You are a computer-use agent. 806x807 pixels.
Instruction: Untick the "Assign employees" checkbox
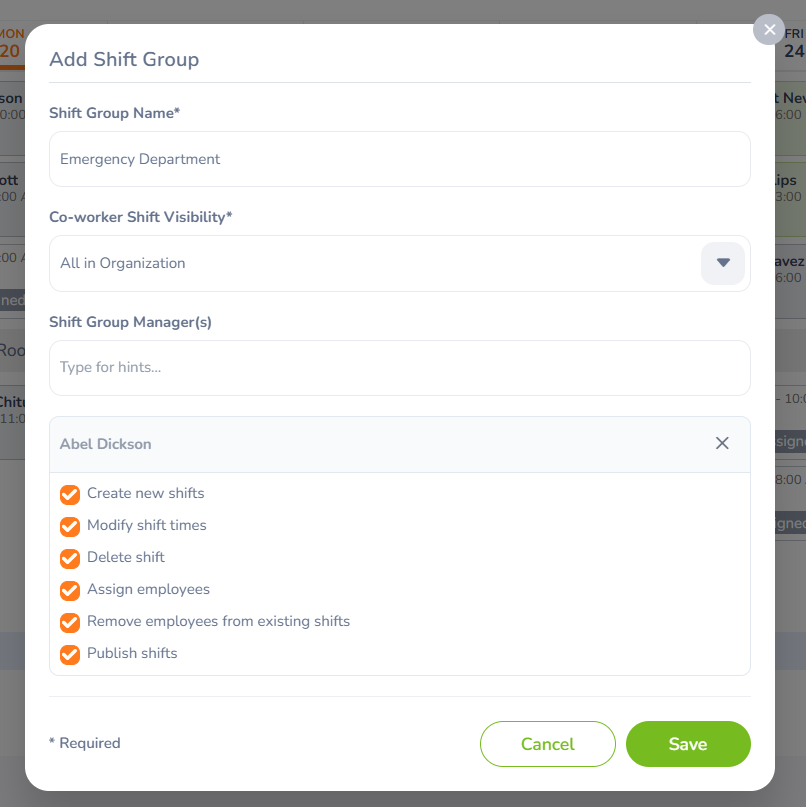click(x=70, y=590)
